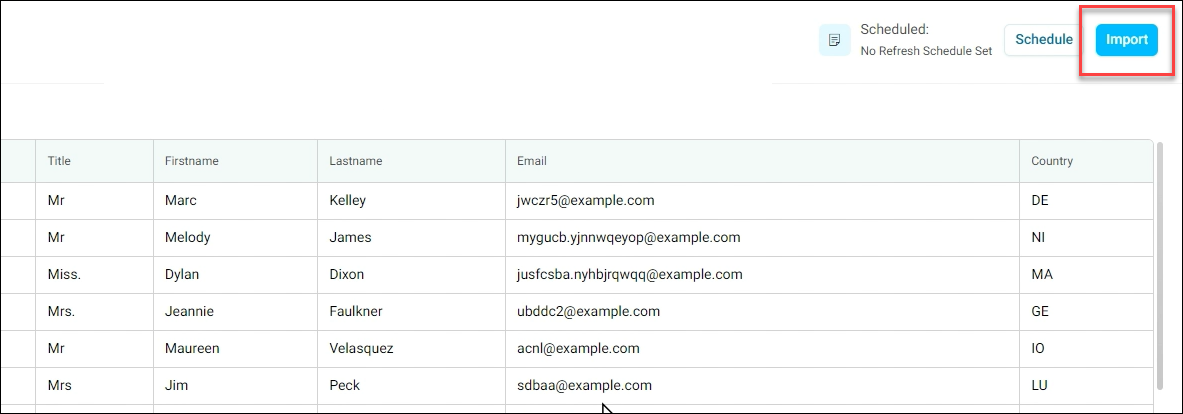Click the Lastname cell 'James'
Image resolution: width=1183 pixels, height=414 pixels.
[x=411, y=238]
